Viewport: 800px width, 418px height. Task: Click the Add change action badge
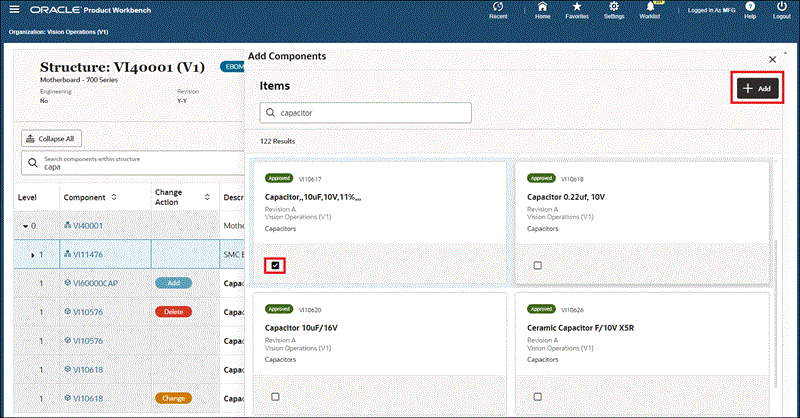tap(173, 283)
